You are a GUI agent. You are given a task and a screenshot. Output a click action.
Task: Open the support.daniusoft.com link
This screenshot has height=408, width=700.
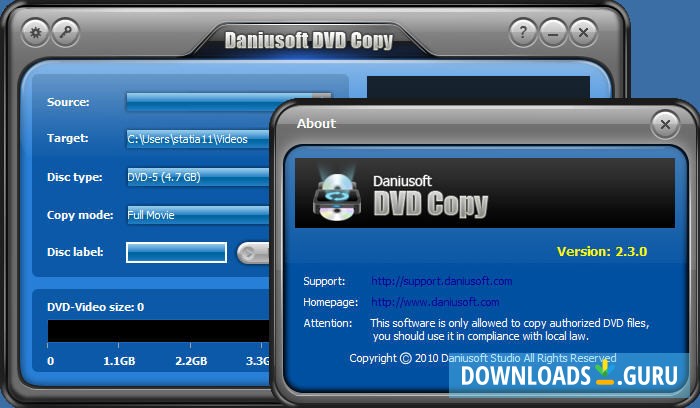[442, 281]
